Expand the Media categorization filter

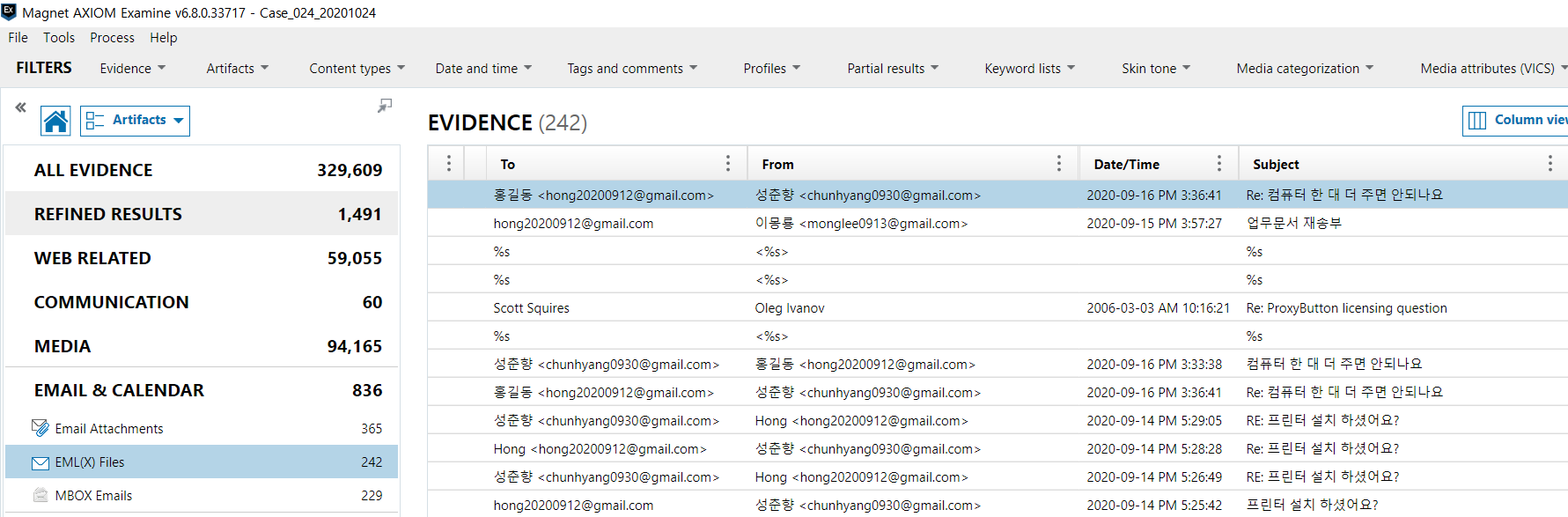pos(1305,69)
